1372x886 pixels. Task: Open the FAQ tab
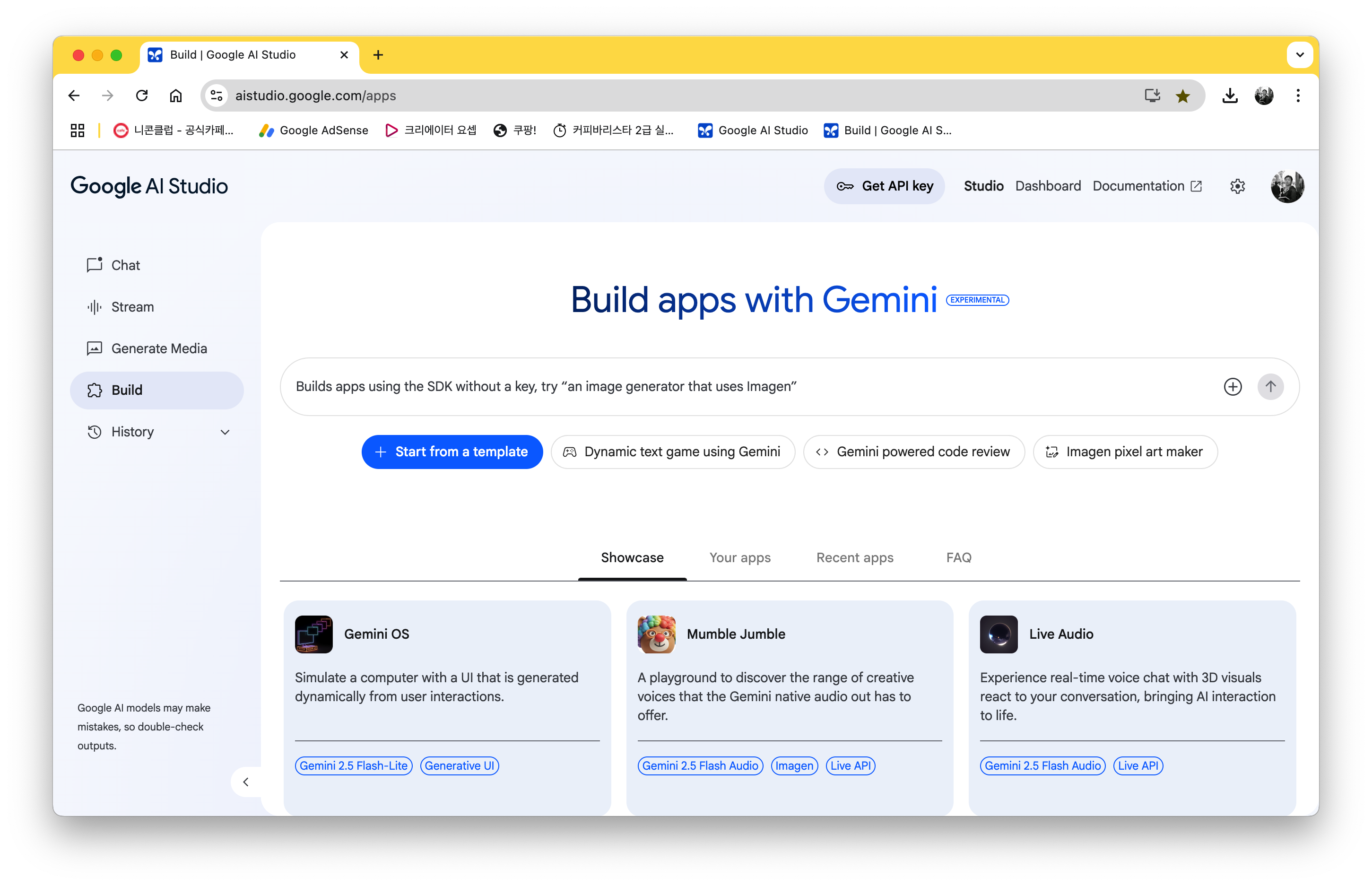tap(958, 557)
